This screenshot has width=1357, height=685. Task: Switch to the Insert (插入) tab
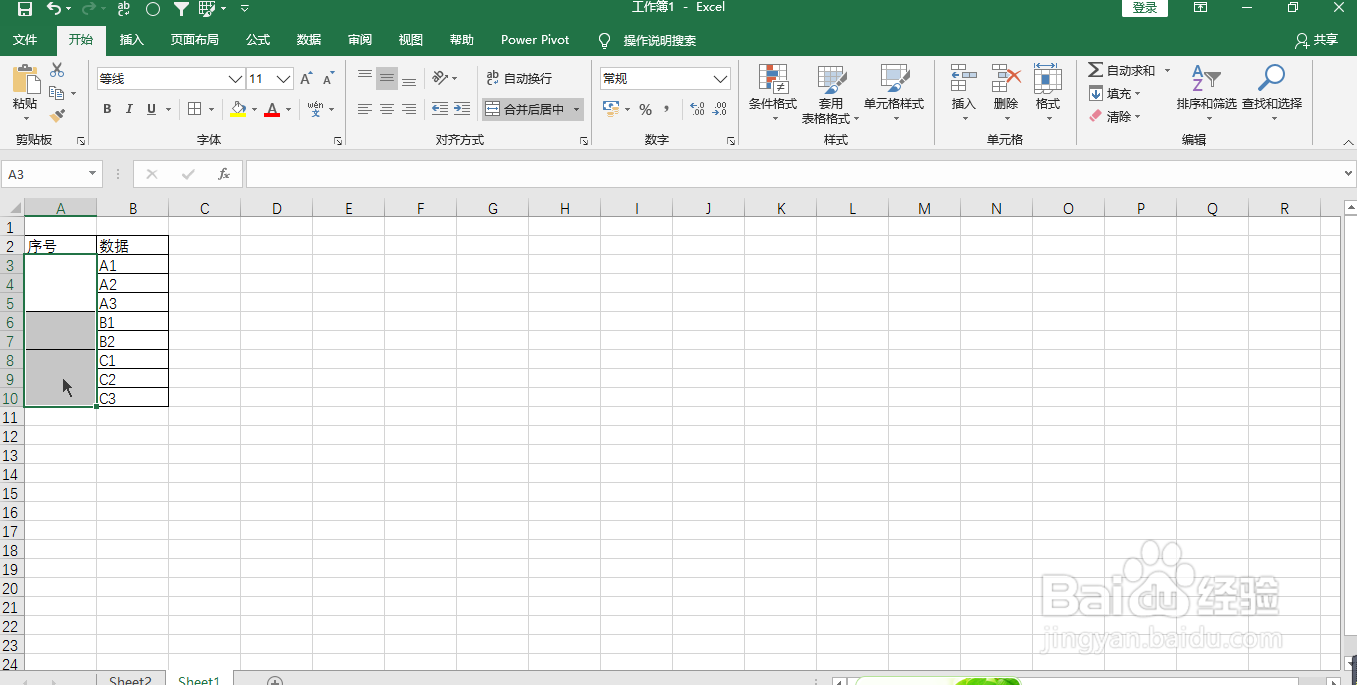(x=132, y=40)
